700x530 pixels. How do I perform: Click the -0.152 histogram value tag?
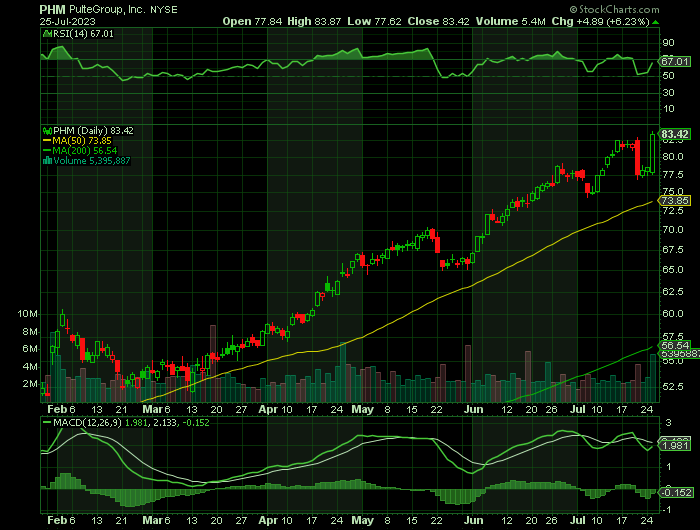pyautogui.click(x=676, y=492)
